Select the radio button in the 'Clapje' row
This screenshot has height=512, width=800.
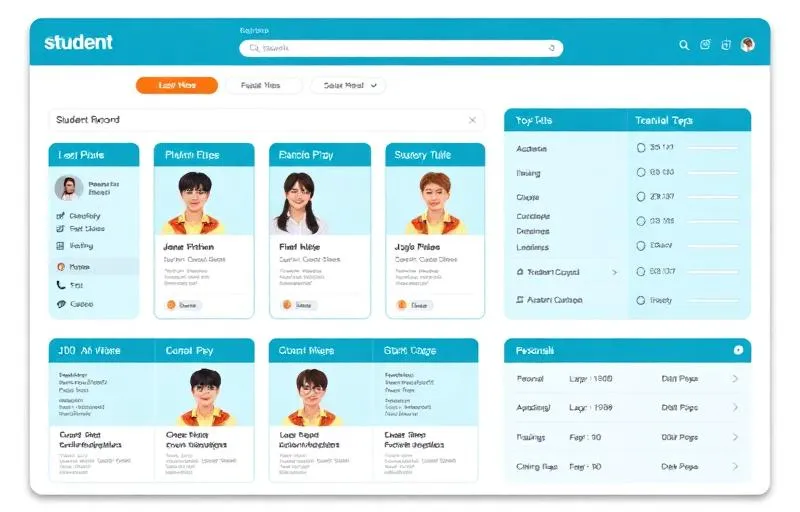tap(641, 196)
